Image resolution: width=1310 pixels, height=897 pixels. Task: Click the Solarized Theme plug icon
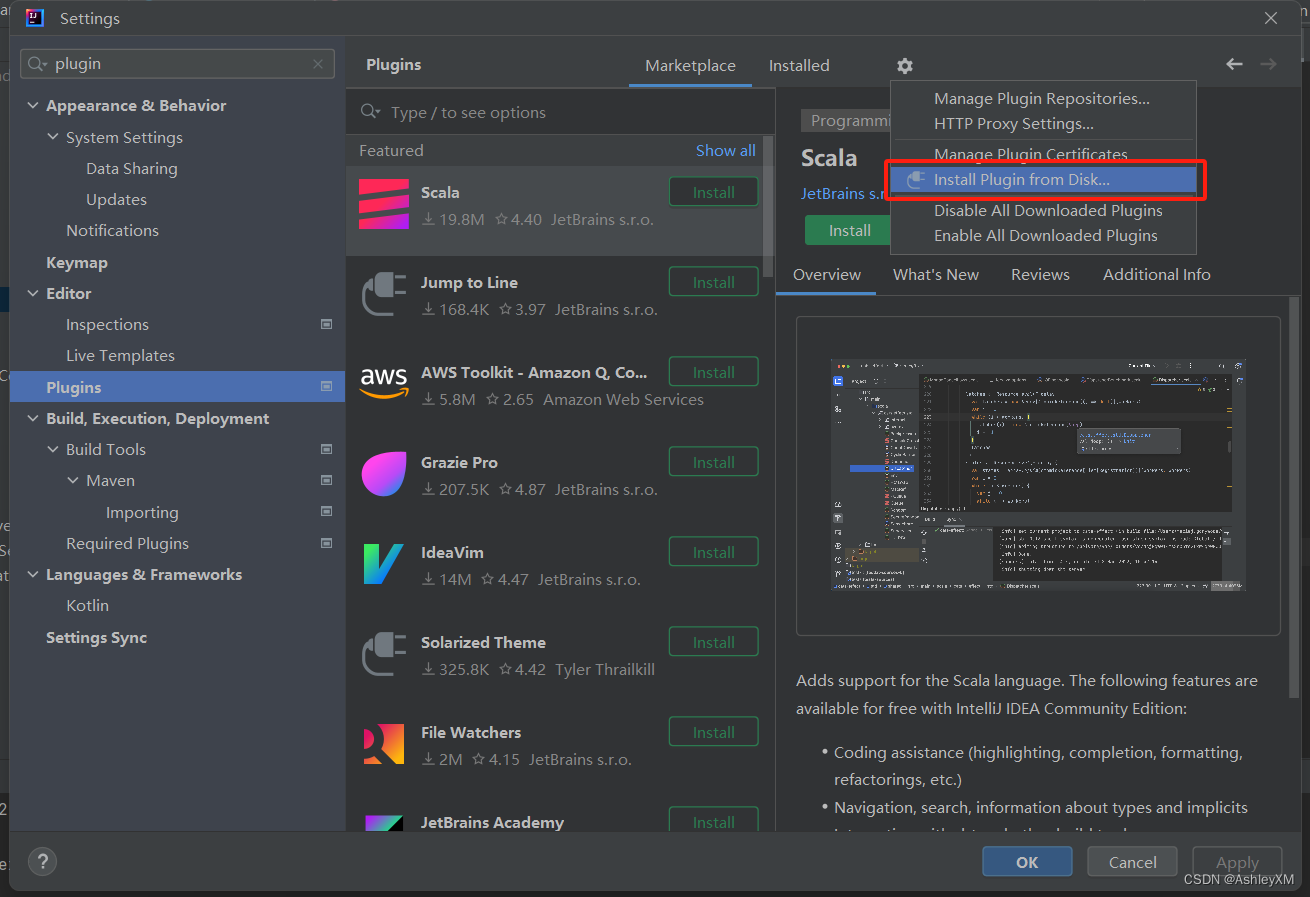click(x=384, y=655)
